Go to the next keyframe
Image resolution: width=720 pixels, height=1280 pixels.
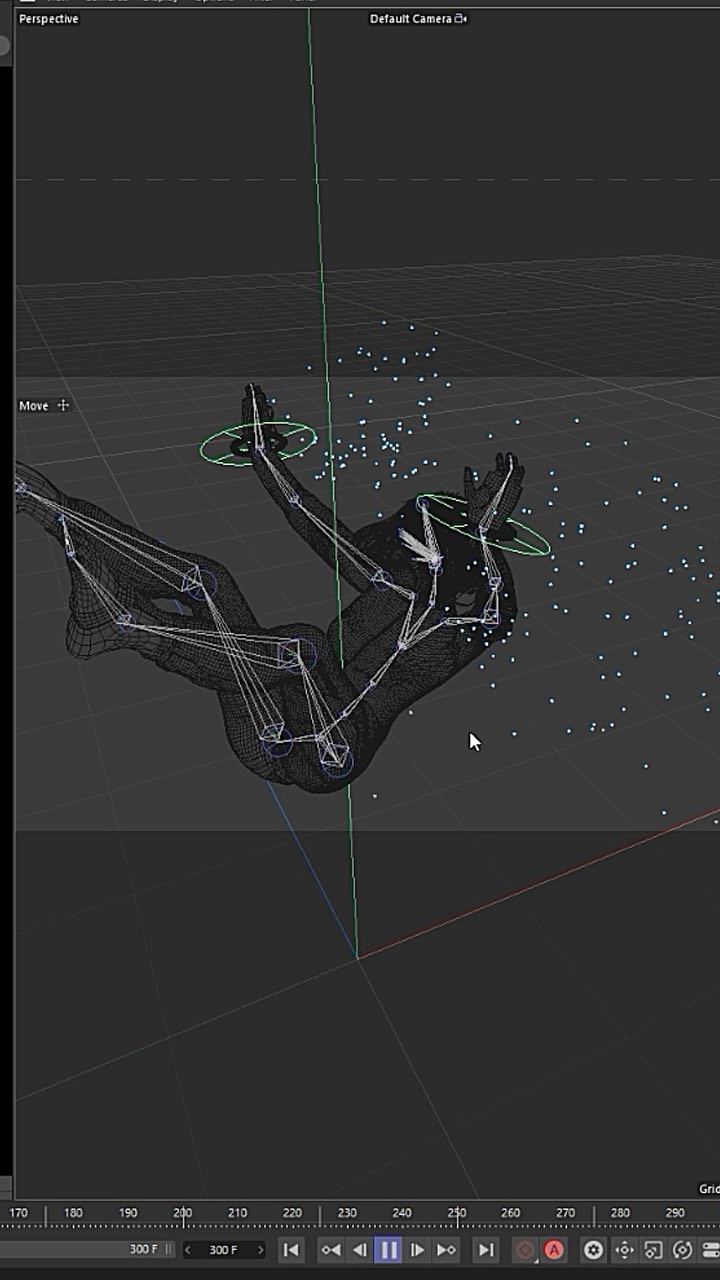pyautogui.click(x=446, y=1249)
